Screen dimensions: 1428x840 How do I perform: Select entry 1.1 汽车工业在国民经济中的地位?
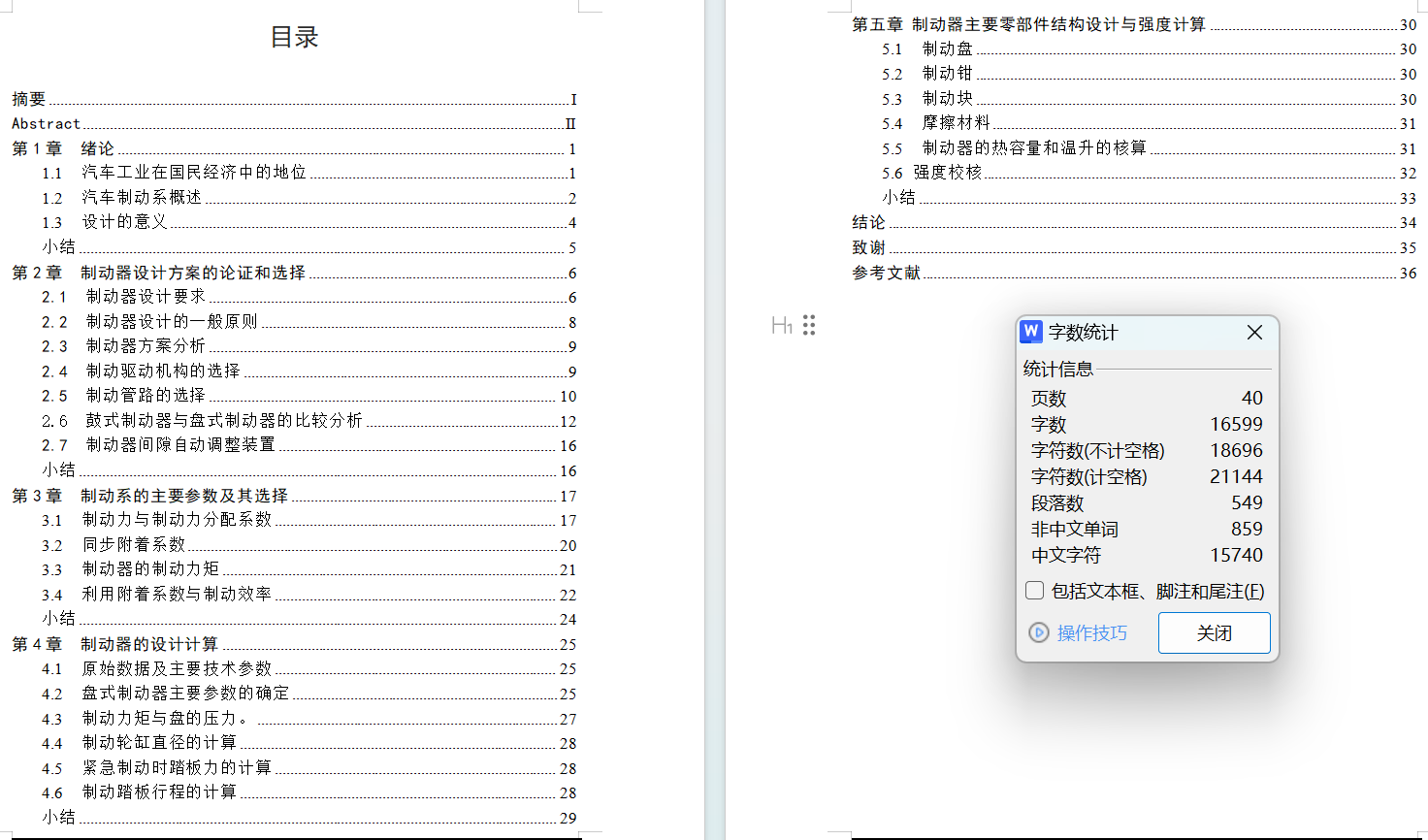(x=309, y=173)
